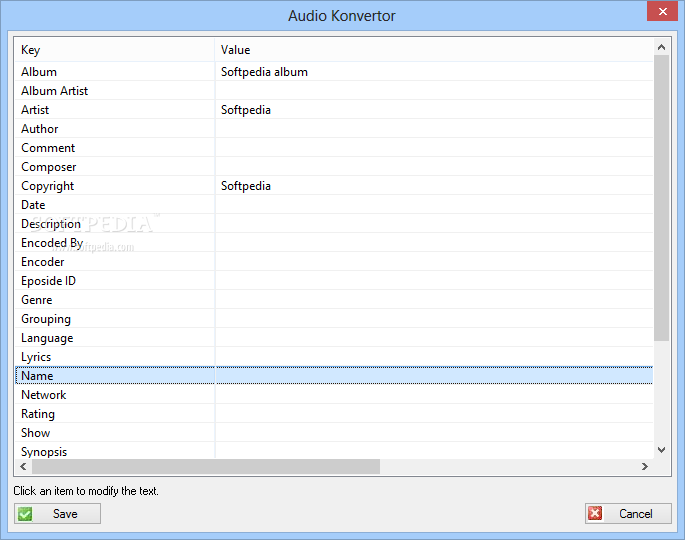Click the Key column header

pos(115,50)
